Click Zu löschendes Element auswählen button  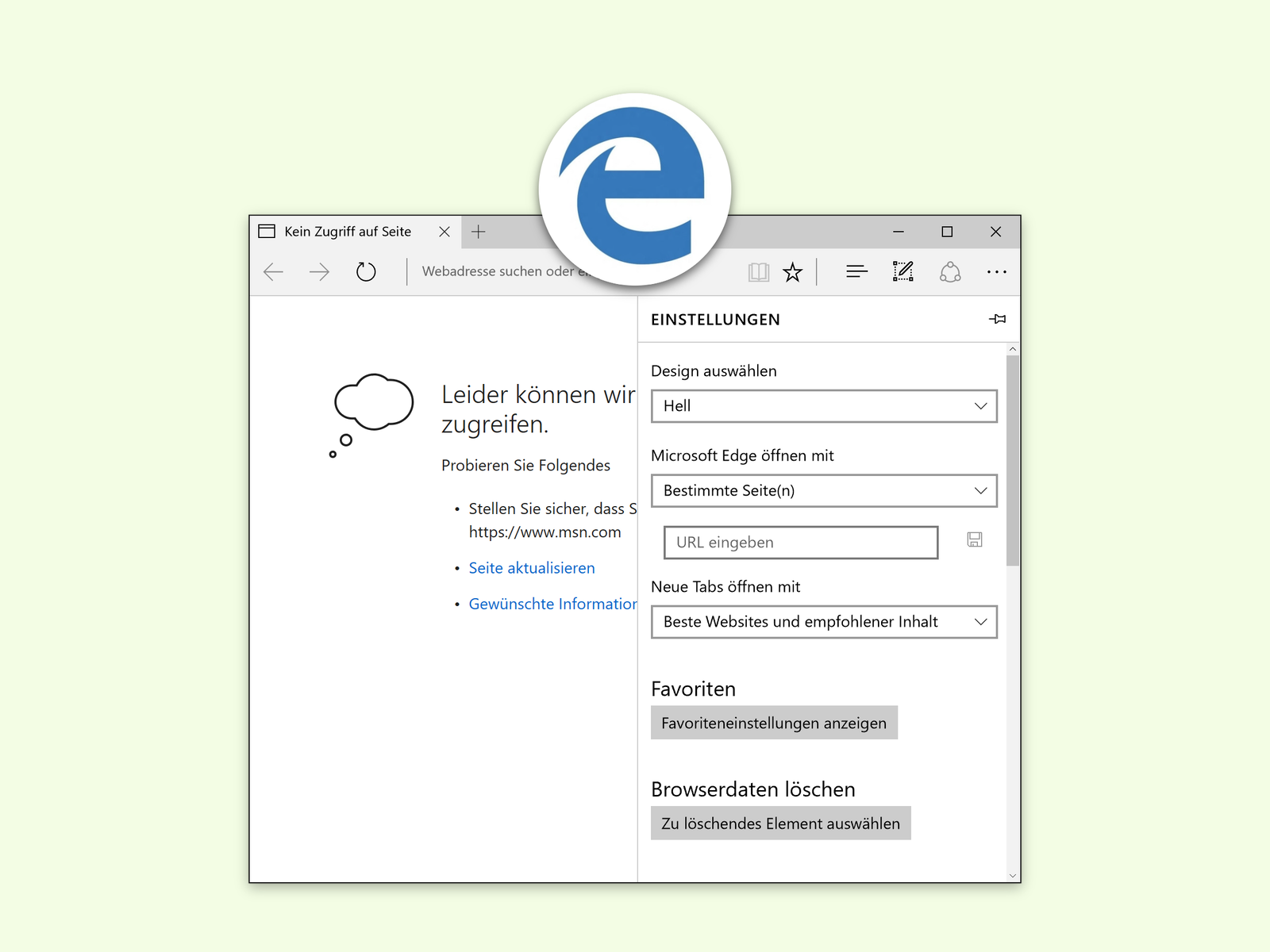pos(780,823)
